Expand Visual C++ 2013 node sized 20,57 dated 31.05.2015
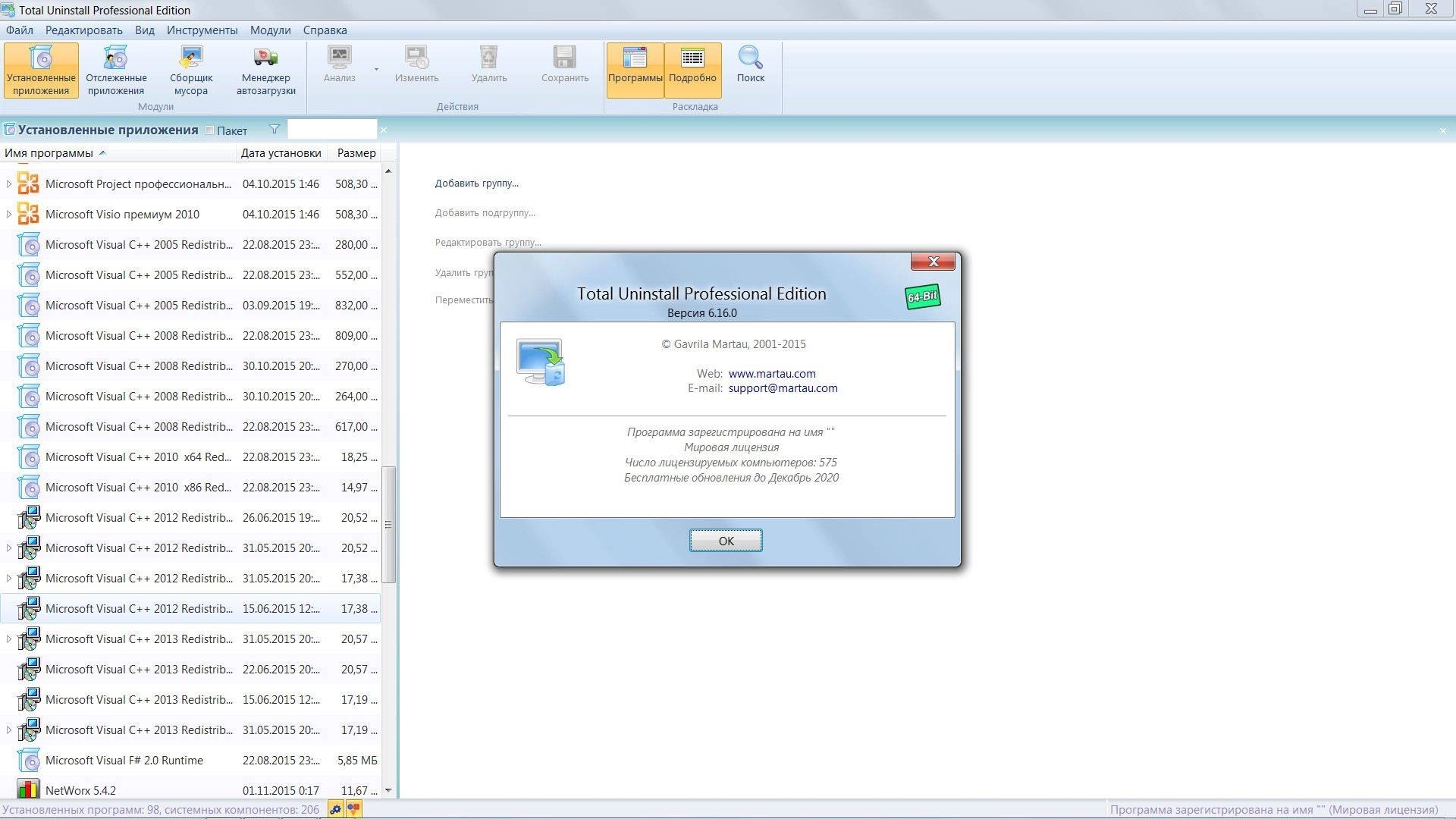This screenshot has width=1456, height=819. [x=8, y=639]
